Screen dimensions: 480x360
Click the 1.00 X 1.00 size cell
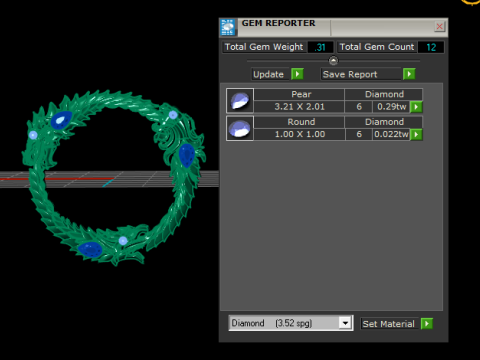tap(299, 134)
